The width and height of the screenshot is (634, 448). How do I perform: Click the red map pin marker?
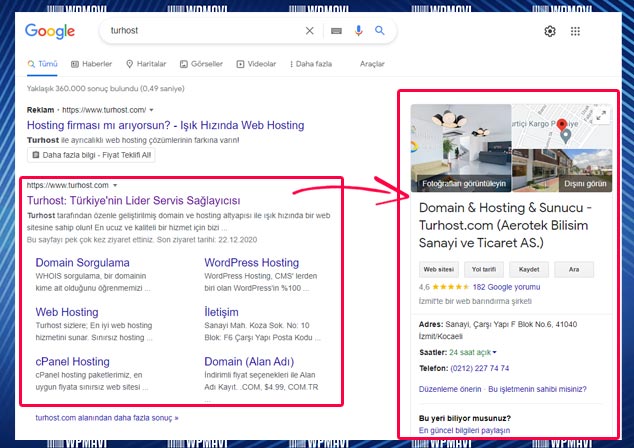tap(562, 125)
